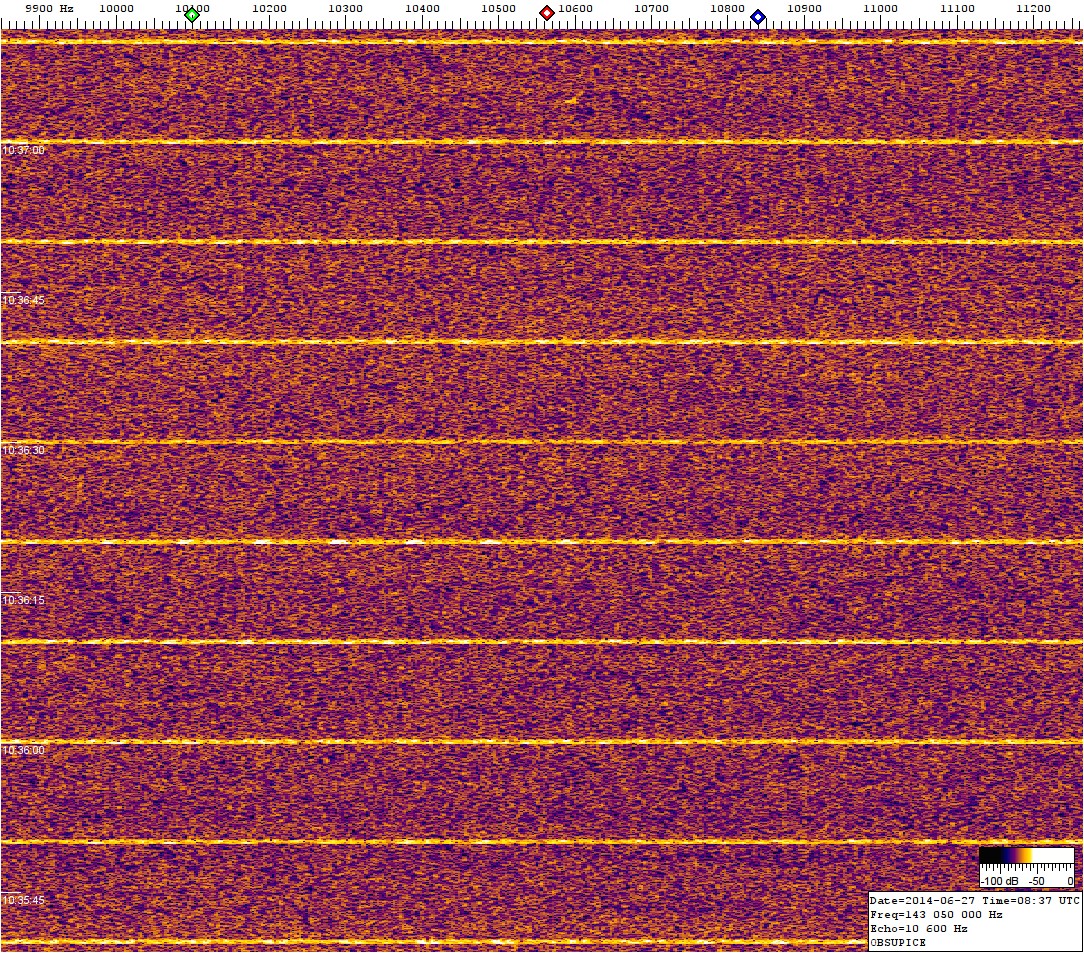Click the 10:37:00 time label

pyautogui.click(x=23, y=150)
